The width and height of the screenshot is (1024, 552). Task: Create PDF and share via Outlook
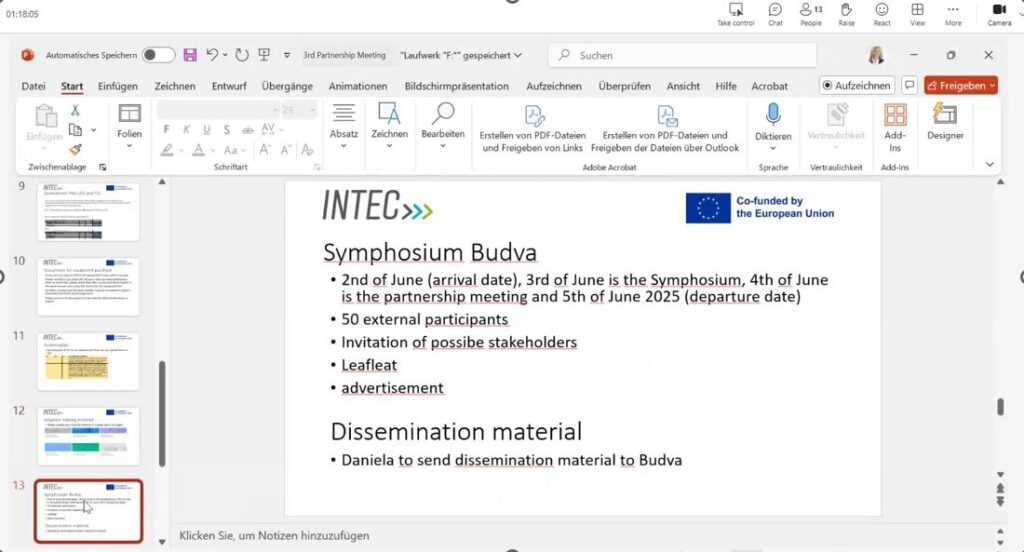pyautogui.click(x=665, y=127)
